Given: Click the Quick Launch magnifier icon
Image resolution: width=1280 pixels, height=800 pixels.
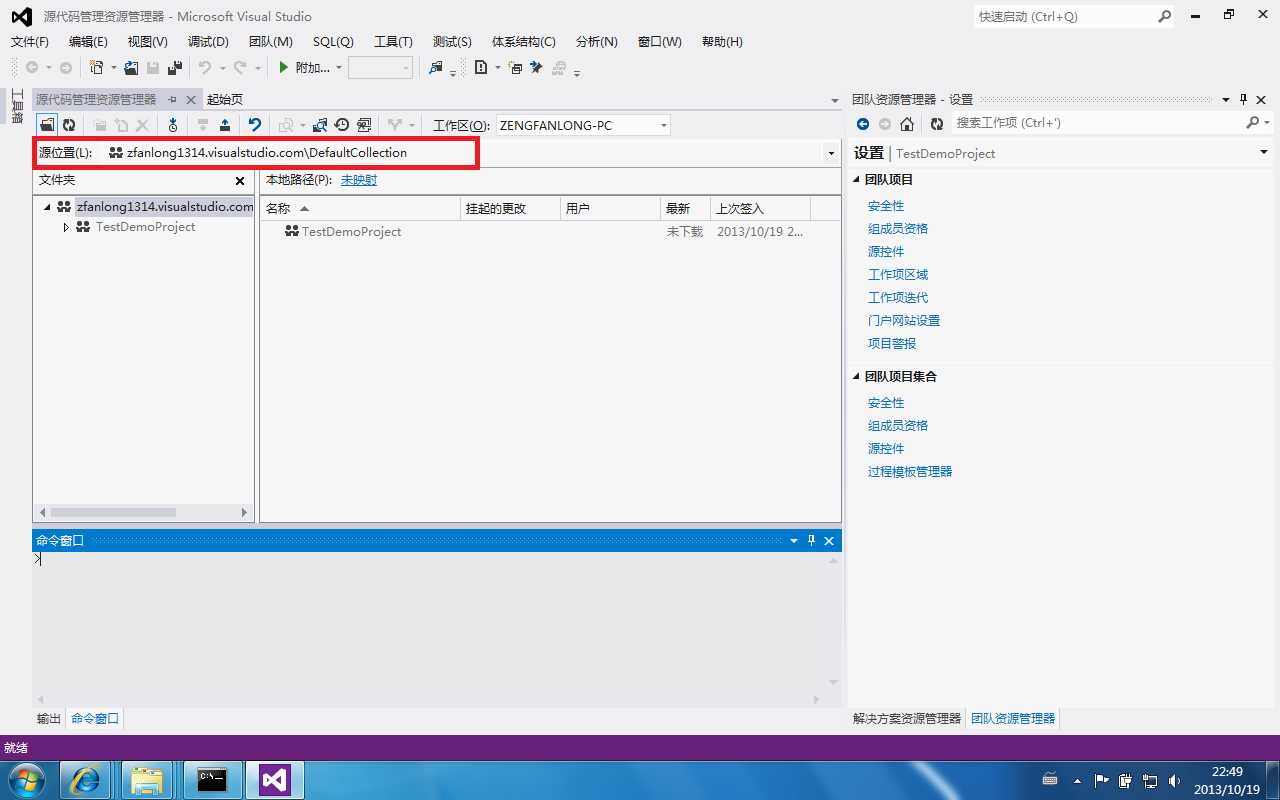Looking at the screenshot, I should (x=1164, y=16).
